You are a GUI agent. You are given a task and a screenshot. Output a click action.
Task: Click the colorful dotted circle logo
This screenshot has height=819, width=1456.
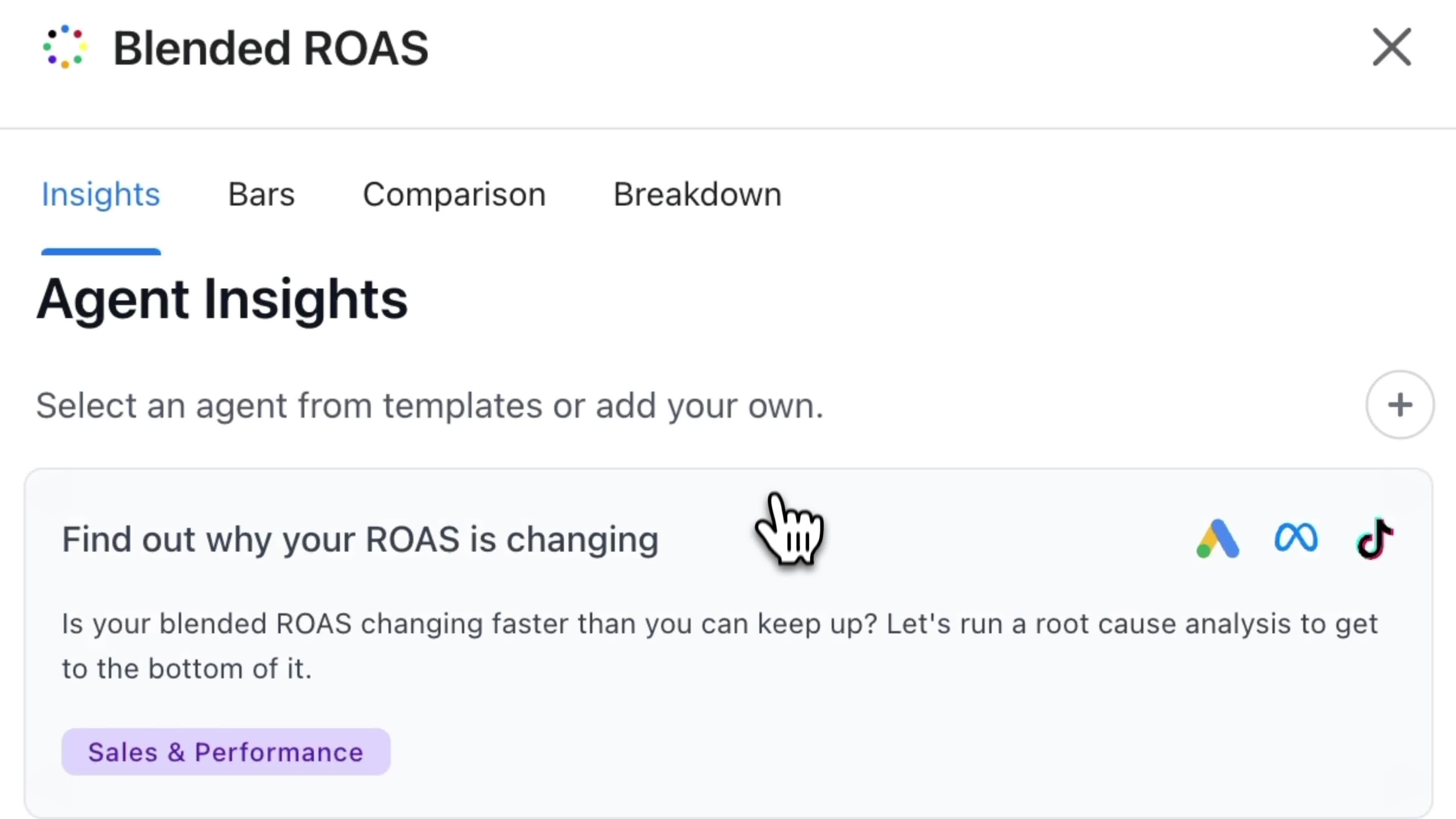(65, 47)
